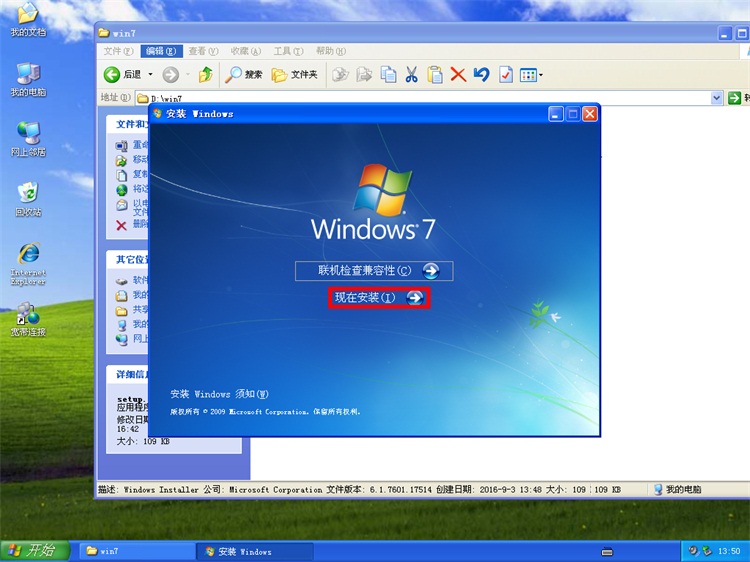
Task: Click the Properties icon in toolbar
Action: (x=506, y=75)
